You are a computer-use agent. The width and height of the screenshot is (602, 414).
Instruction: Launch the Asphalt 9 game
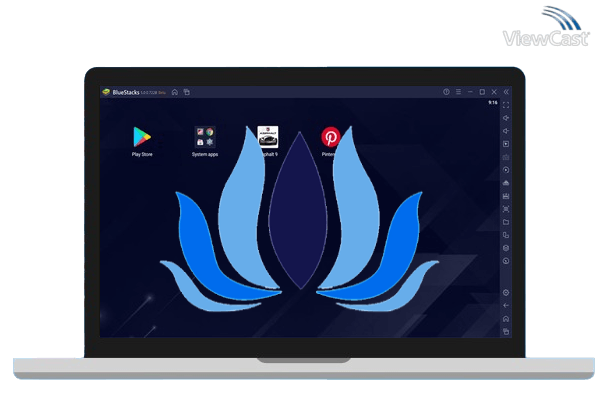[268, 141]
